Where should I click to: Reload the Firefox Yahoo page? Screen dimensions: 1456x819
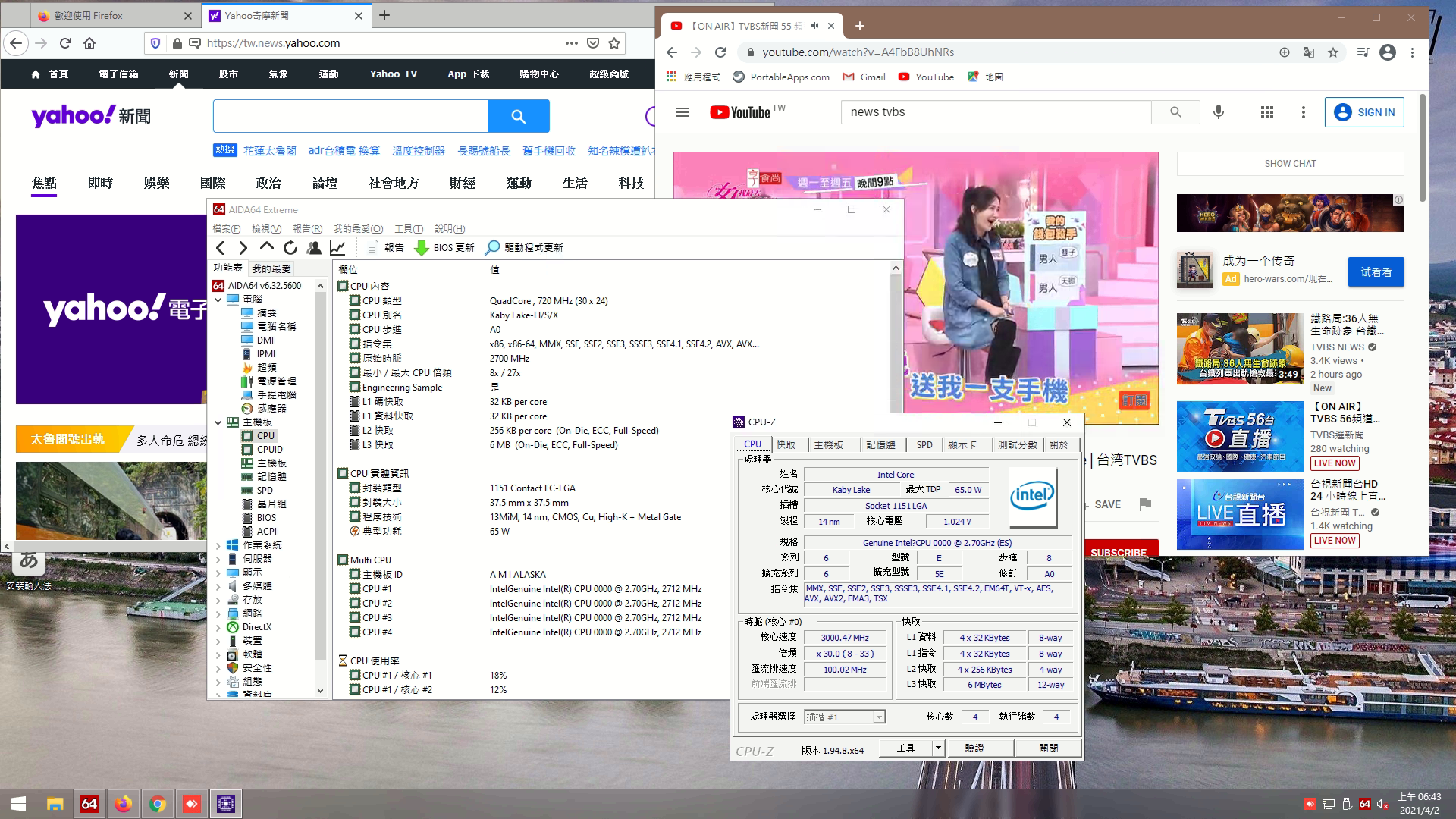pos(65,43)
